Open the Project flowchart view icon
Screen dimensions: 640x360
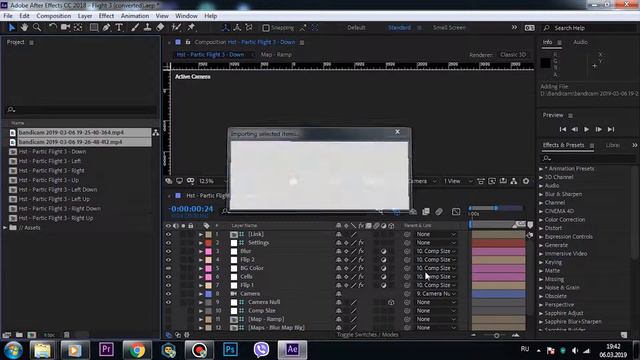click(156, 132)
